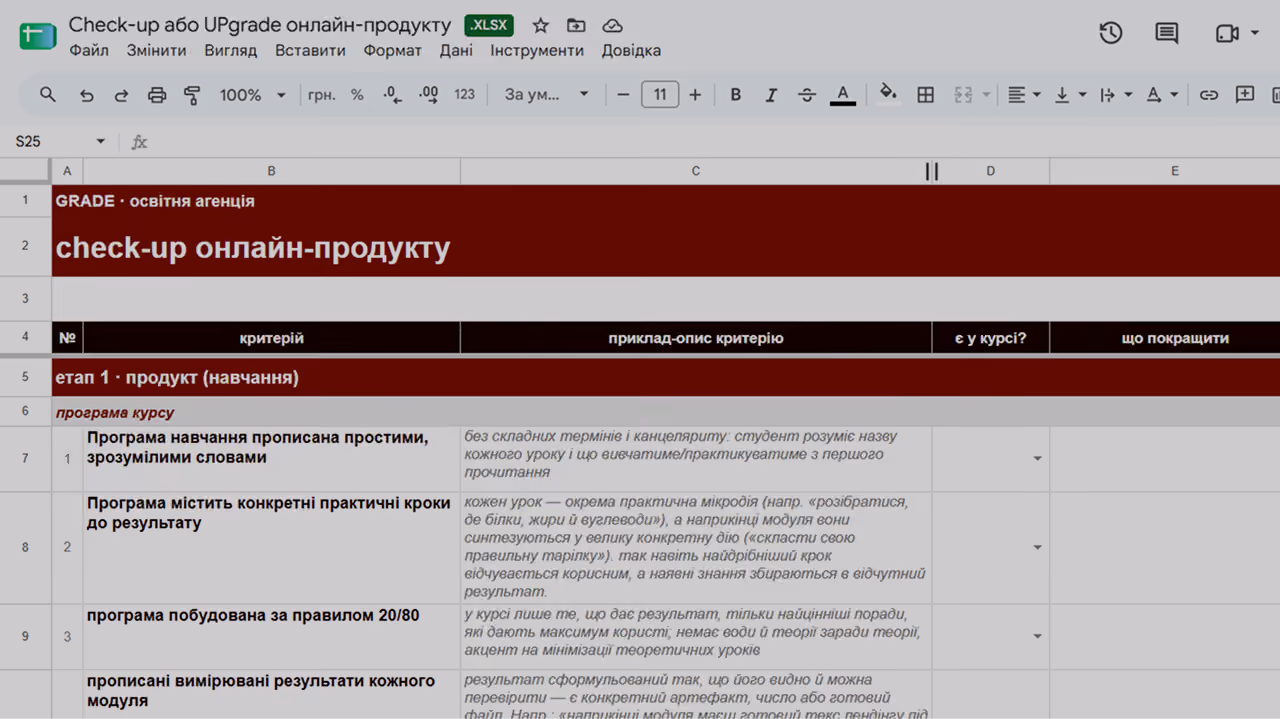Open 'є у курсі?' dropdown in row 9
This screenshot has width=1280, height=719.
click(x=1037, y=636)
